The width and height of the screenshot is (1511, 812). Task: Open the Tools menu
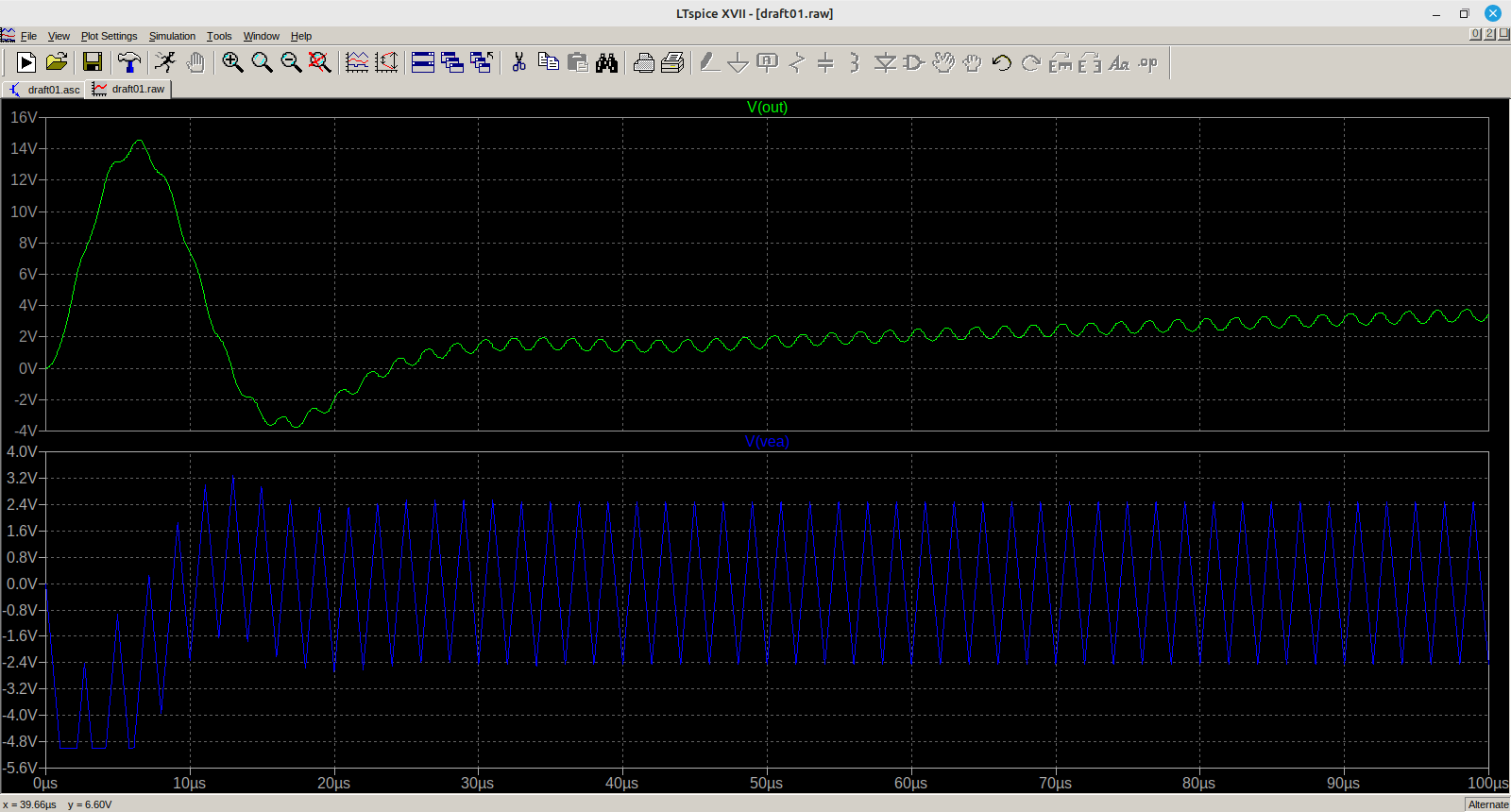click(x=219, y=36)
